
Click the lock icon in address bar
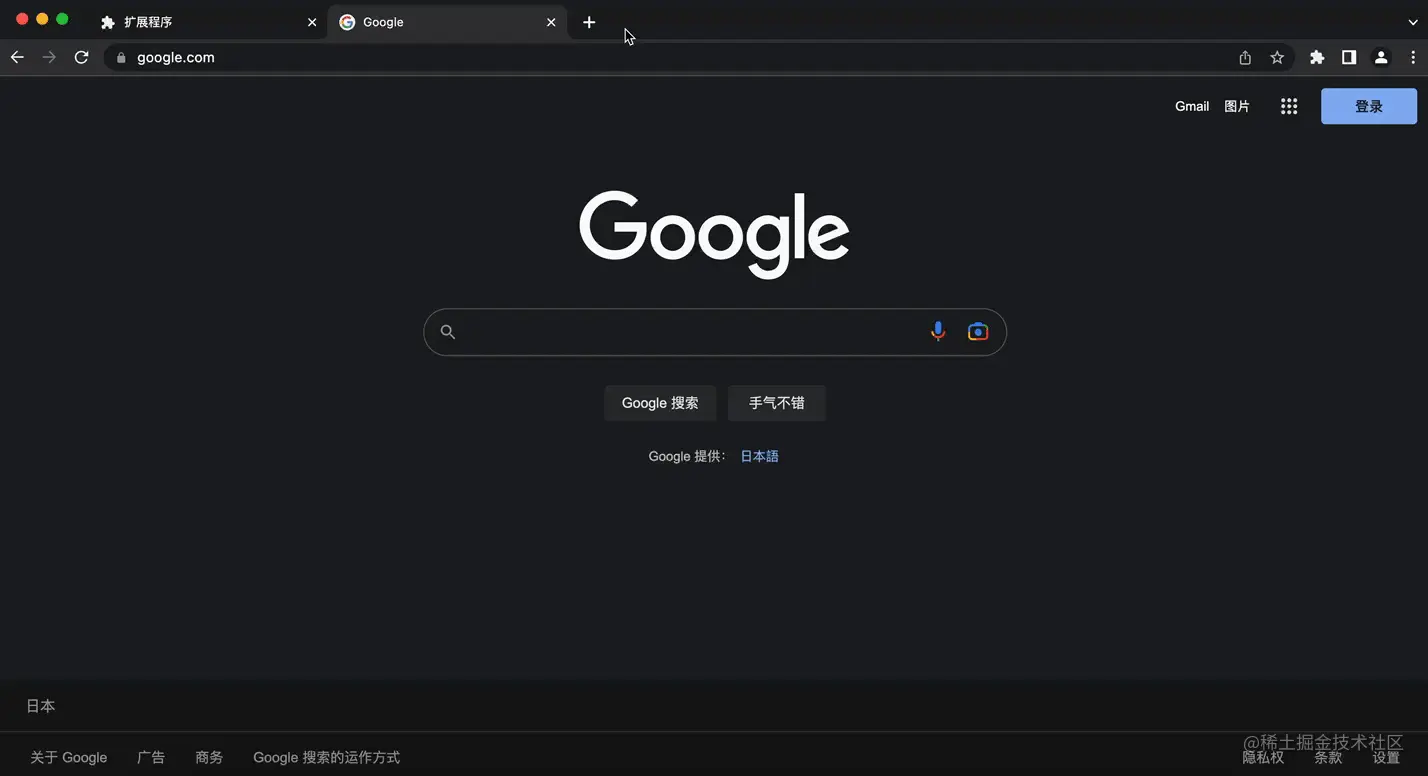pos(122,58)
